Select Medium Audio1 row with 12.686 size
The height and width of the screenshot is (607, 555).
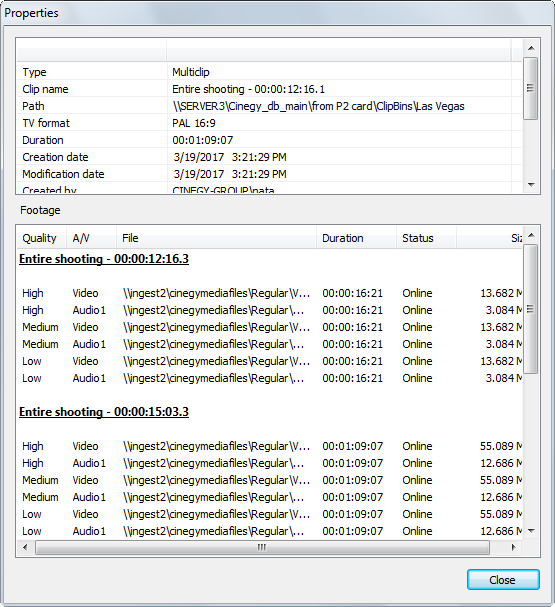[270, 497]
